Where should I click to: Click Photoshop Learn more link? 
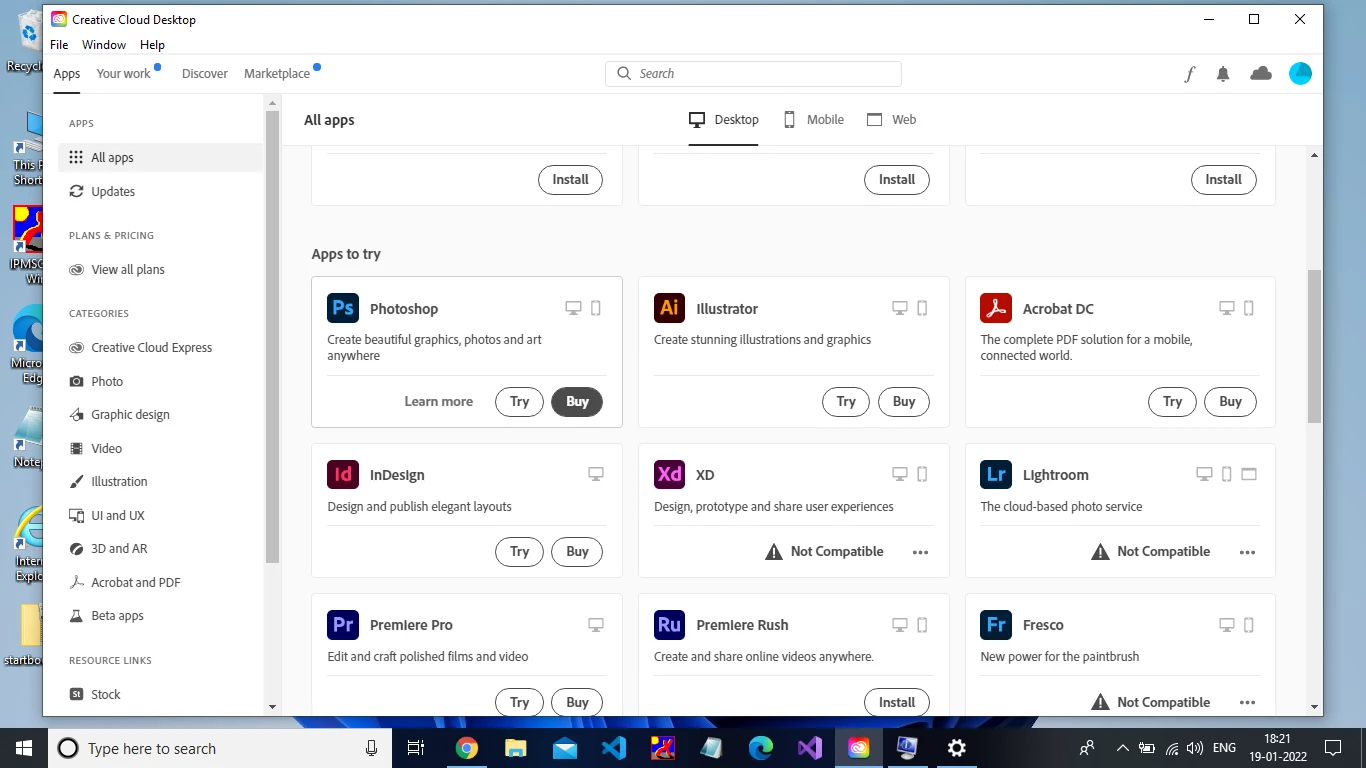pyautogui.click(x=438, y=401)
